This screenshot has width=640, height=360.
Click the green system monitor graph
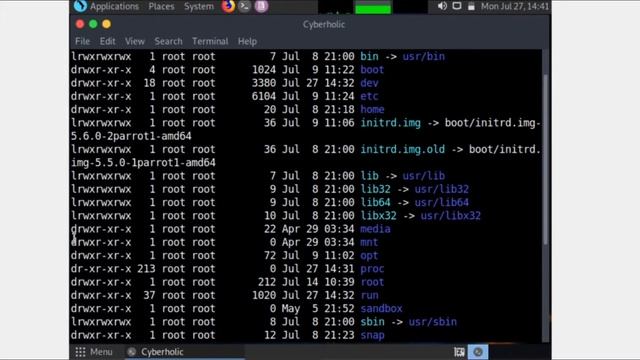pyautogui.click(x=373, y=8)
